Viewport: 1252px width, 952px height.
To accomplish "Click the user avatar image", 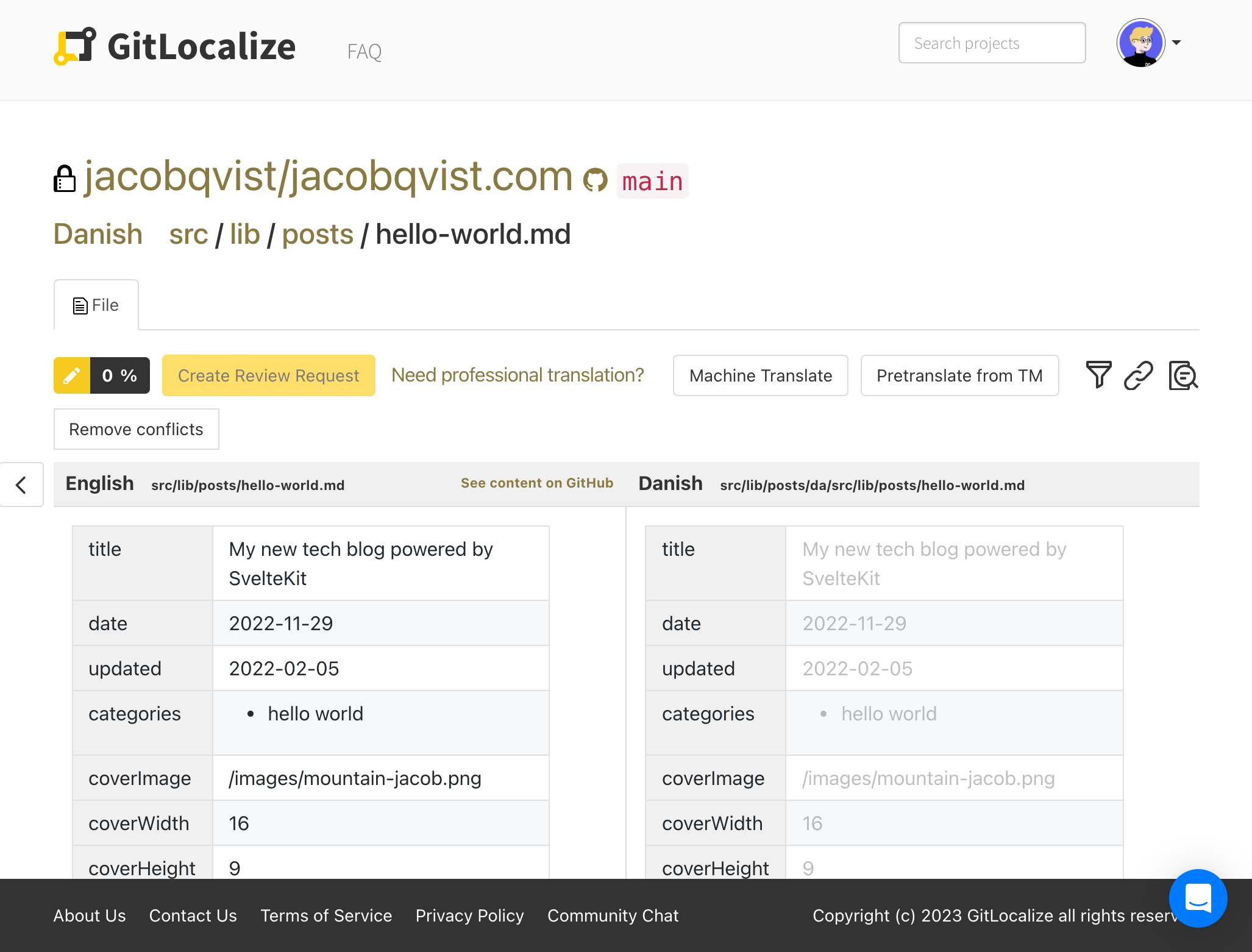I will (1140, 43).
